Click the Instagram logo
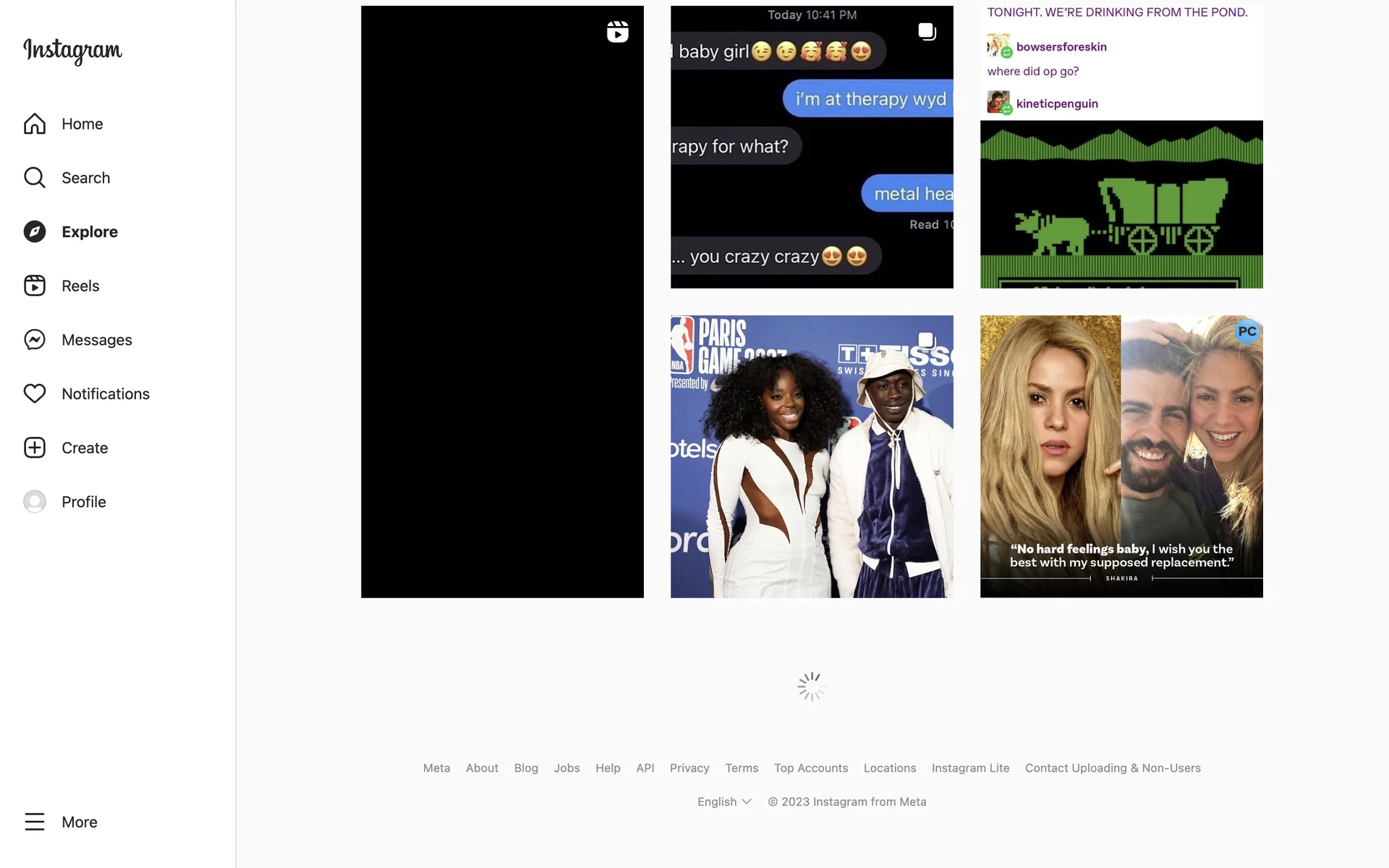1389x868 pixels. point(72,51)
